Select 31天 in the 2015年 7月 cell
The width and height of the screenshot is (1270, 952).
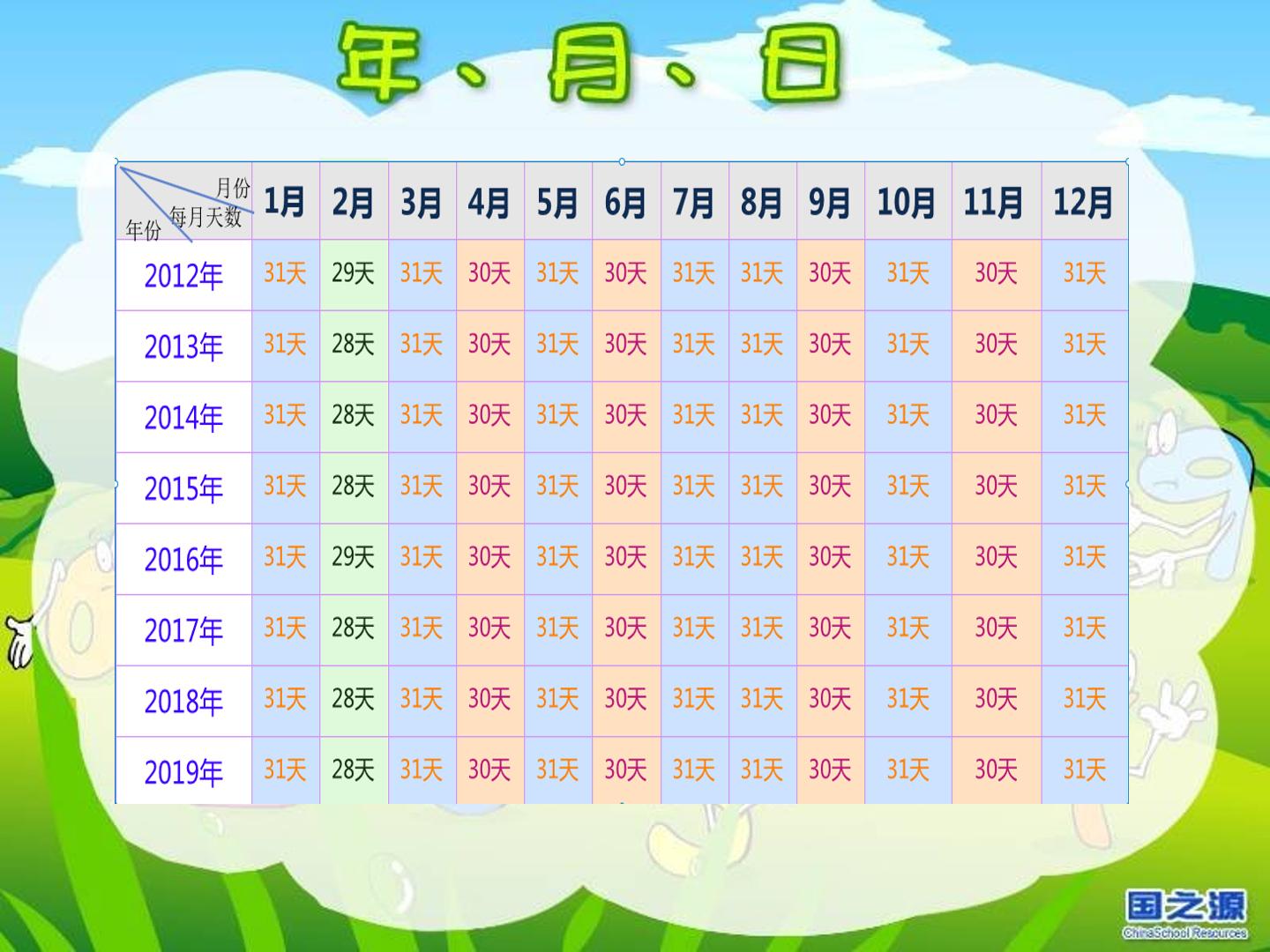pyautogui.click(x=694, y=486)
